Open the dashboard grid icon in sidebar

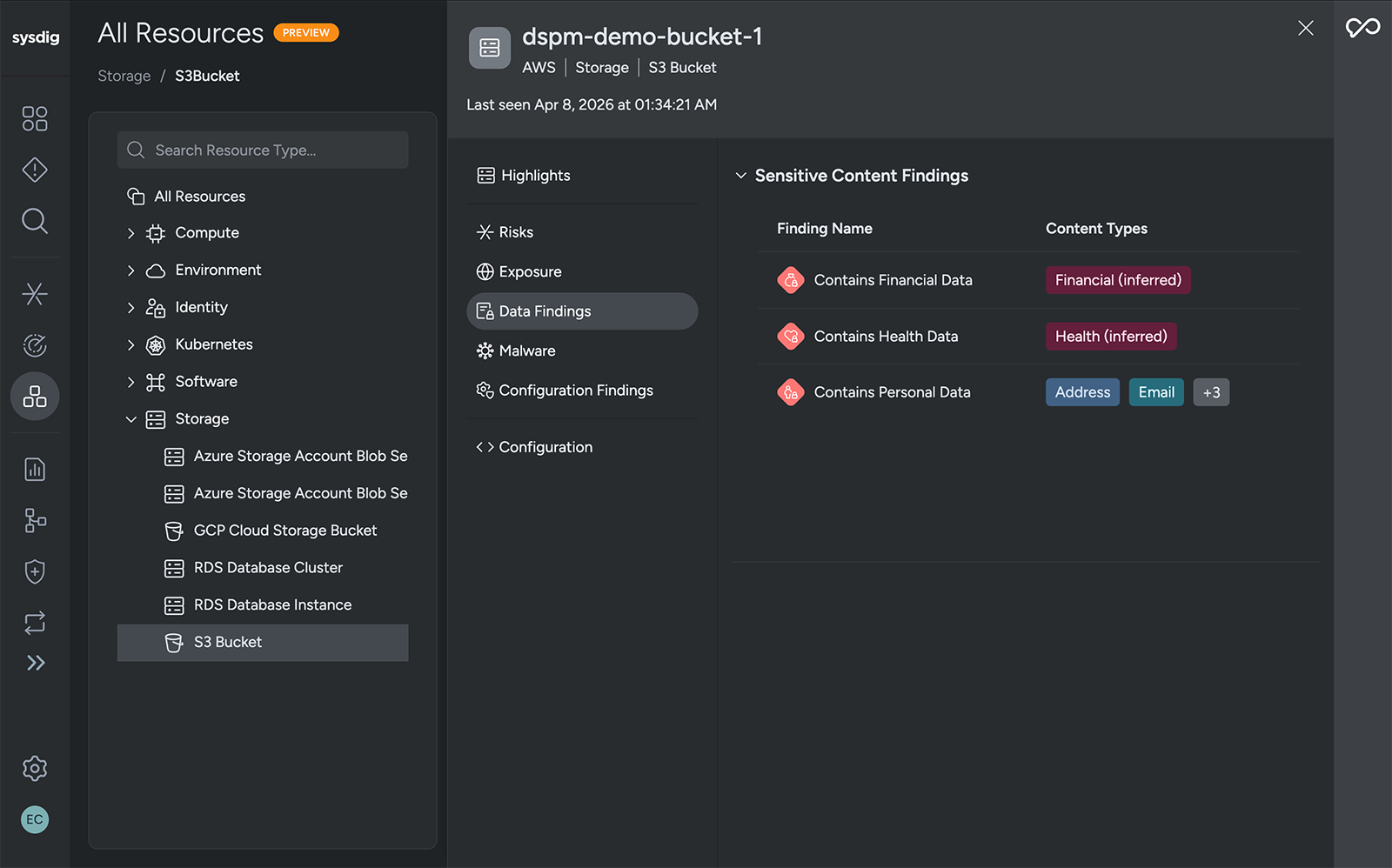coord(35,118)
